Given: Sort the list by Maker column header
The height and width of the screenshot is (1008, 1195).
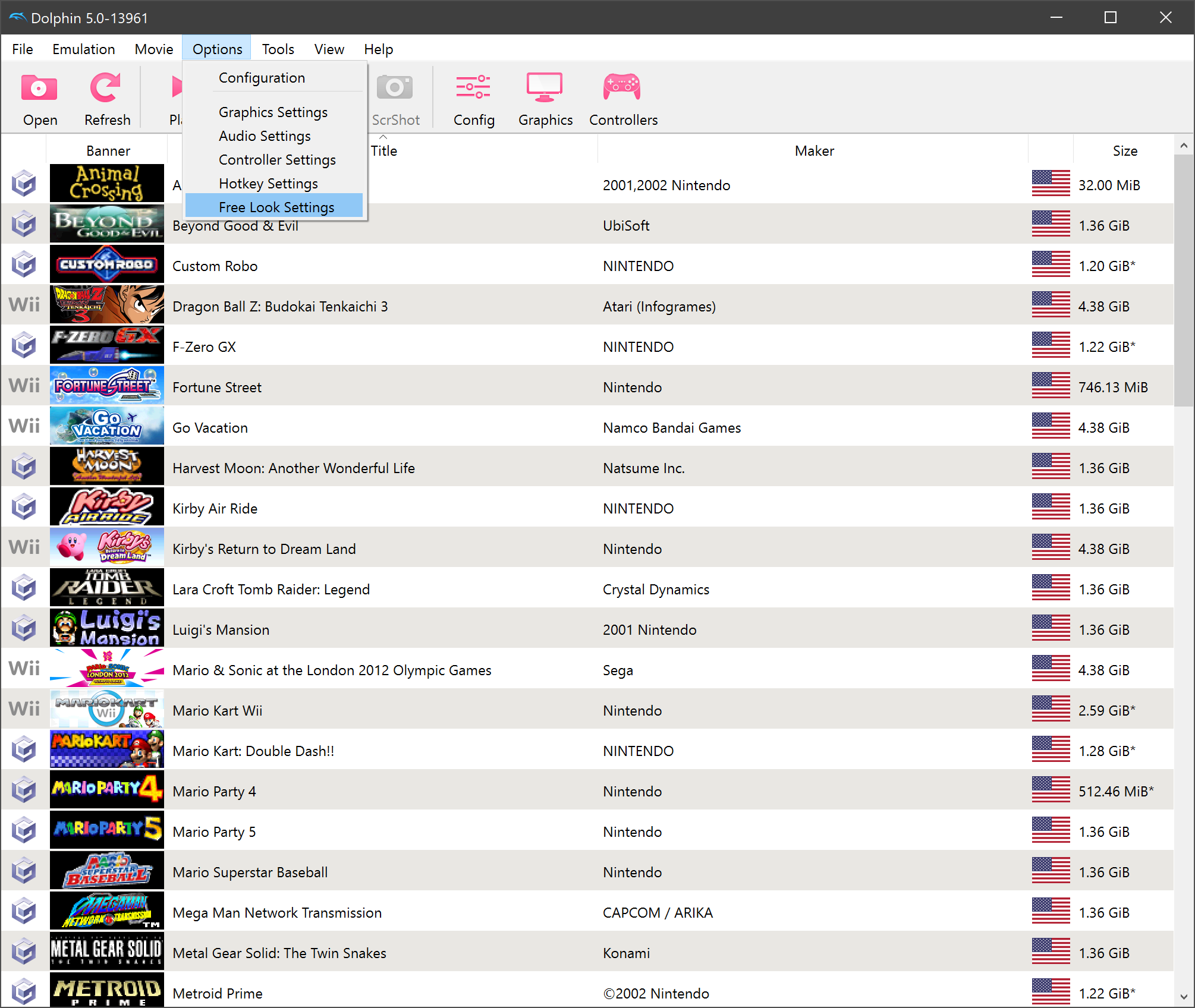Looking at the screenshot, I should point(813,151).
